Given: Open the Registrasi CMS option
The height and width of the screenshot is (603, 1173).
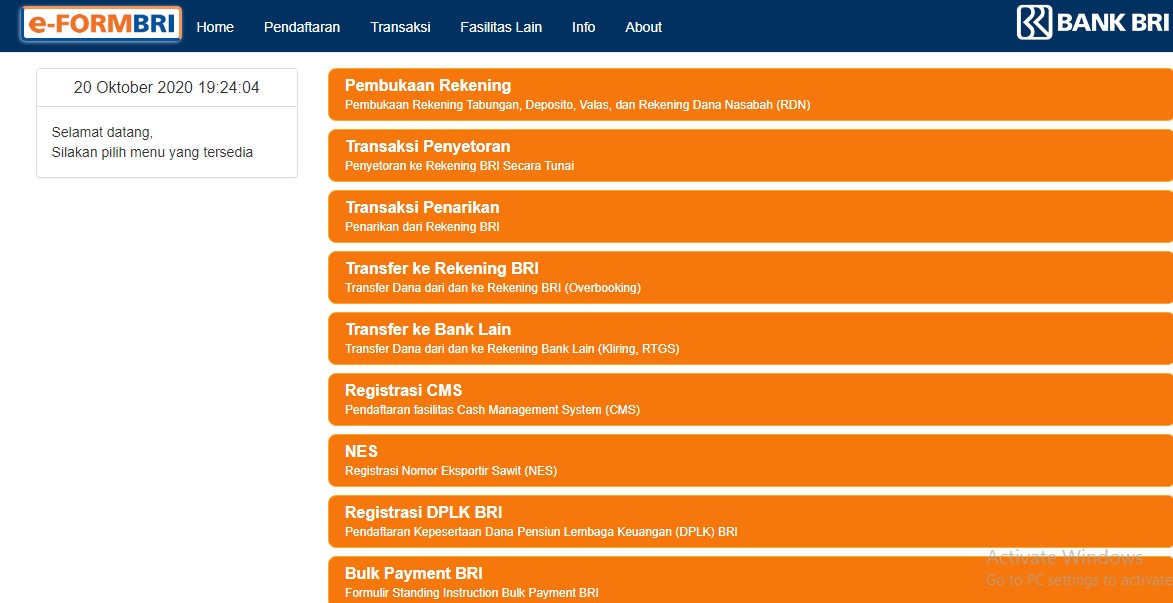Looking at the screenshot, I should tap(750, 400).
